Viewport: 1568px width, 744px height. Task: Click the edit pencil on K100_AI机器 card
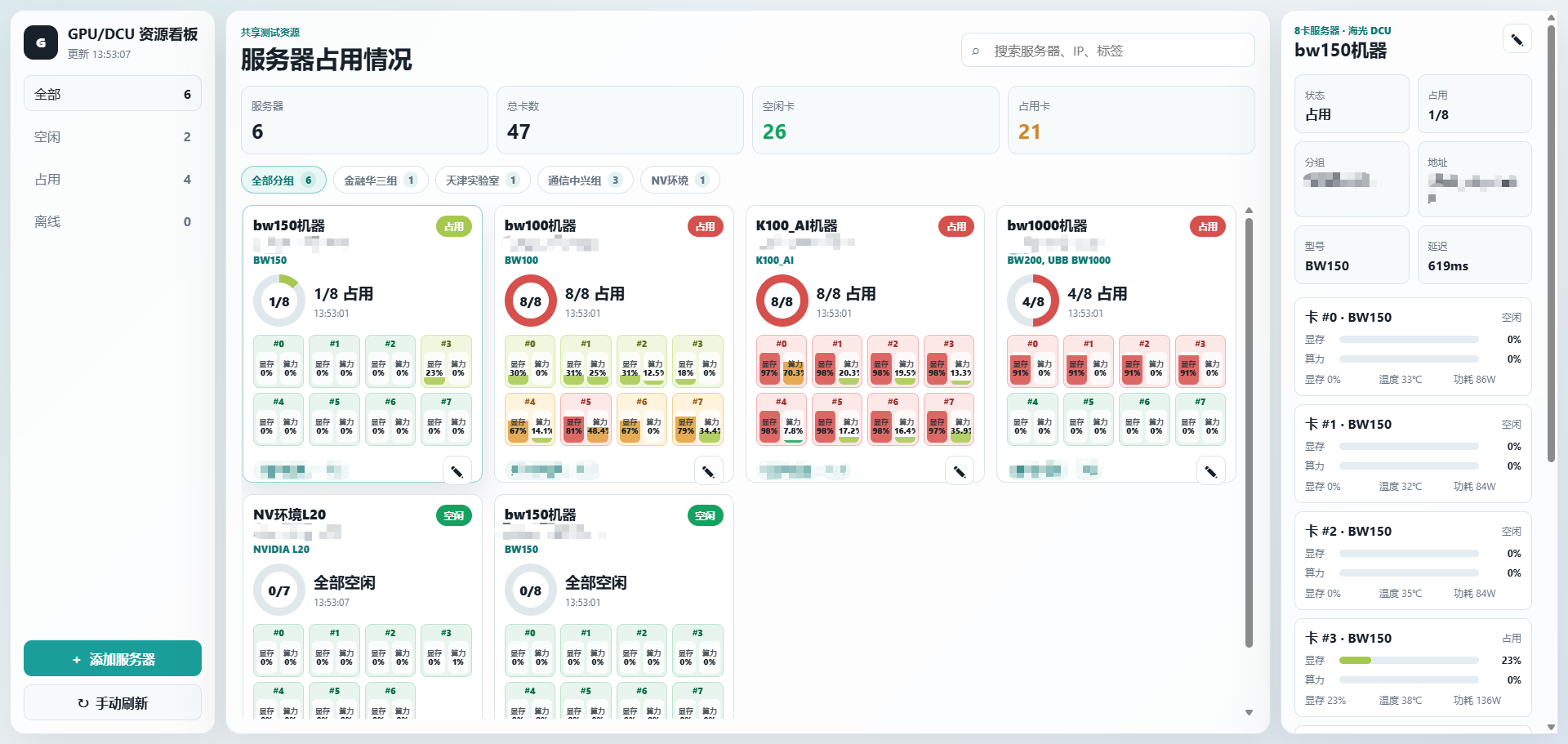[959, 471]
